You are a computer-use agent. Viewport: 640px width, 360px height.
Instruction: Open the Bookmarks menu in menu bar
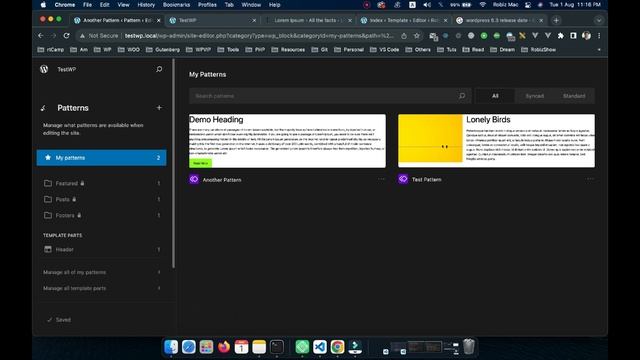tap(176, 5)
